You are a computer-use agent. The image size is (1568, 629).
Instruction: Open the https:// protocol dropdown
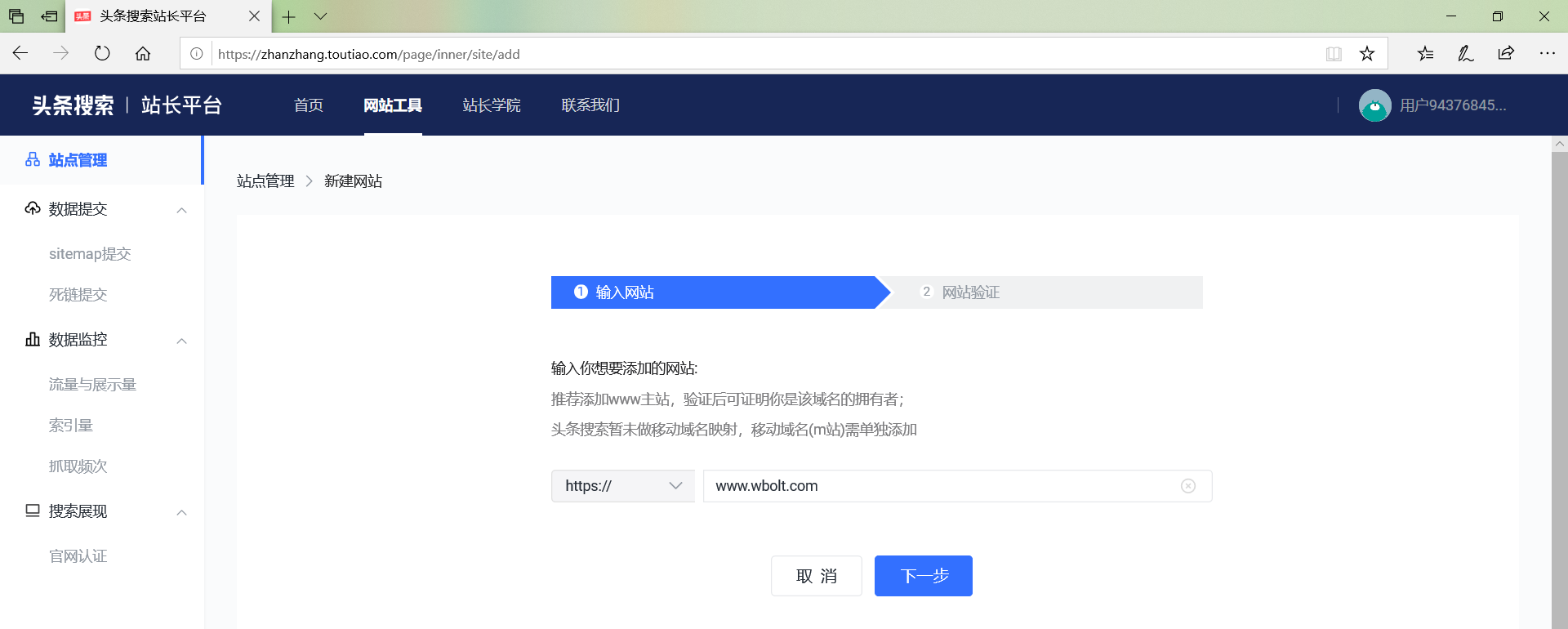coord(622,486)
